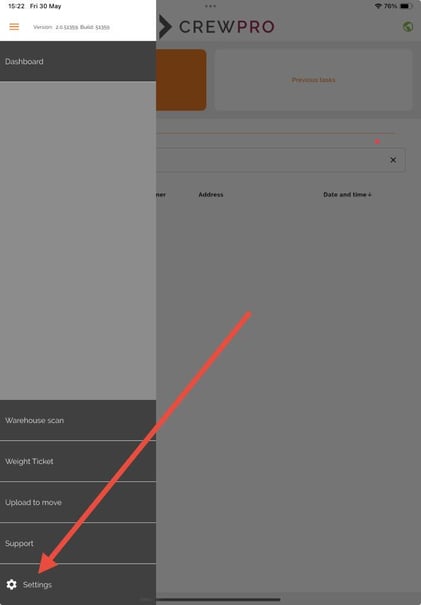This screenshot has height=605, width=421.
Task: Open Warehouse scan menu item
Action: click(x=78, y=420)
